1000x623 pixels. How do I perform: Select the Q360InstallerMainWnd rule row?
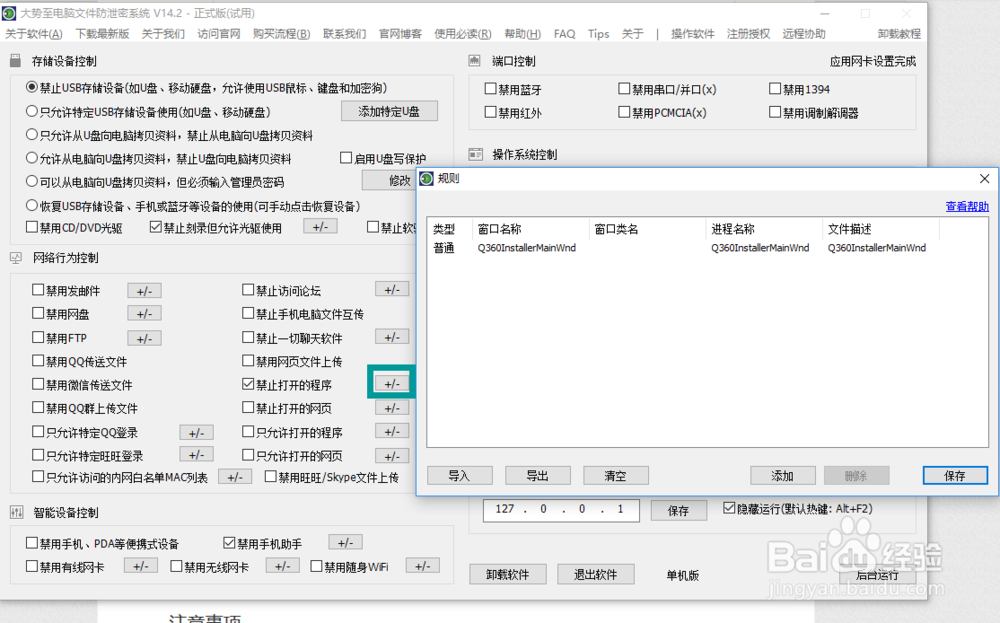click(600, 243)
